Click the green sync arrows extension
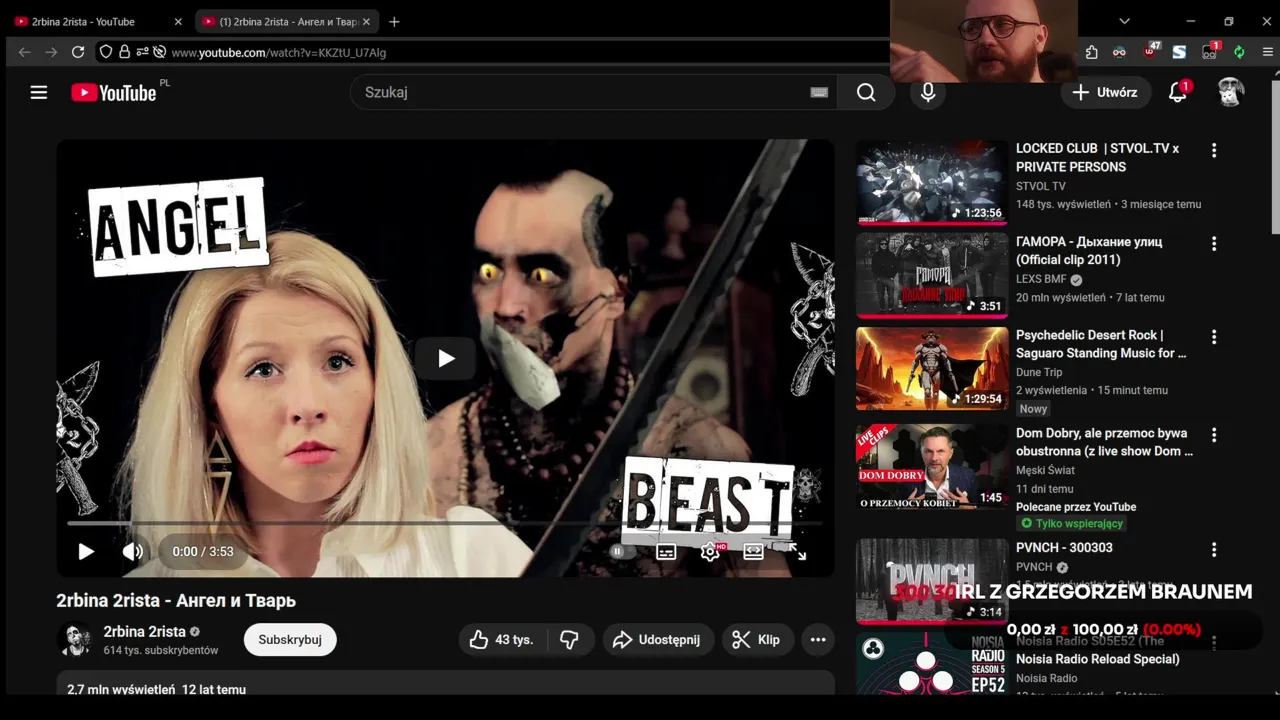 pos(1239,52)
